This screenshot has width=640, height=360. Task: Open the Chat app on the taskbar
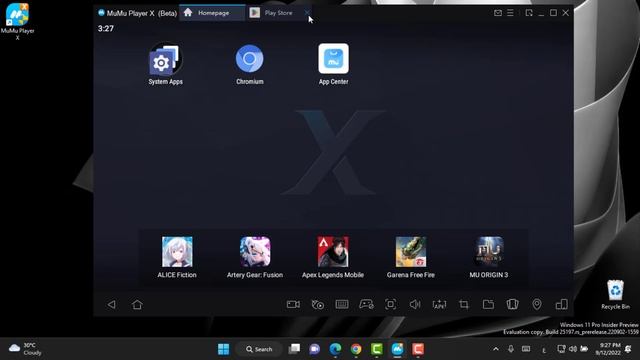[x=314, y=349]
